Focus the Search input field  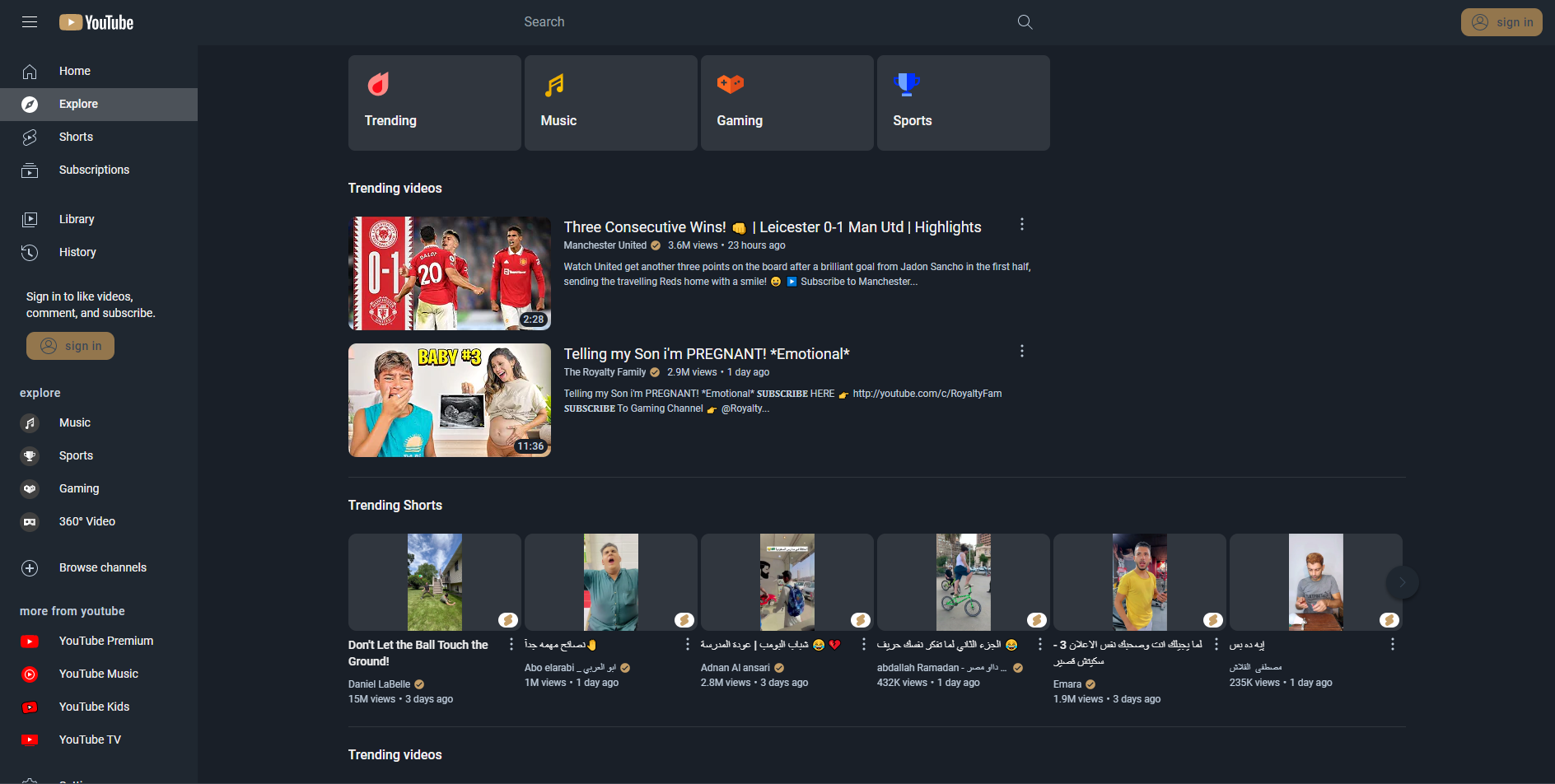click(766, 22)
